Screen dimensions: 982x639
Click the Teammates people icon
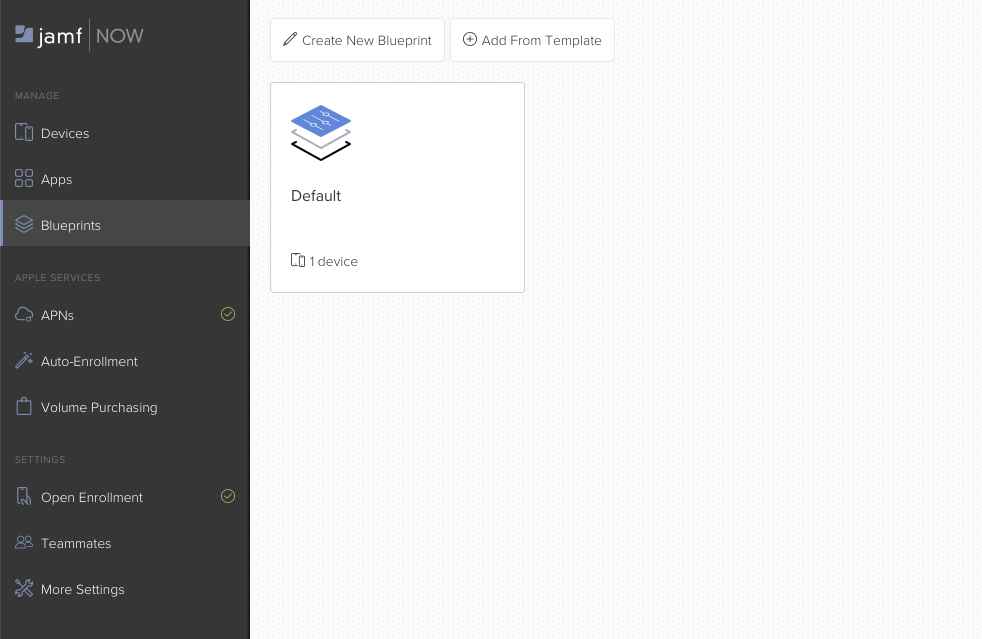coord(24,543)
